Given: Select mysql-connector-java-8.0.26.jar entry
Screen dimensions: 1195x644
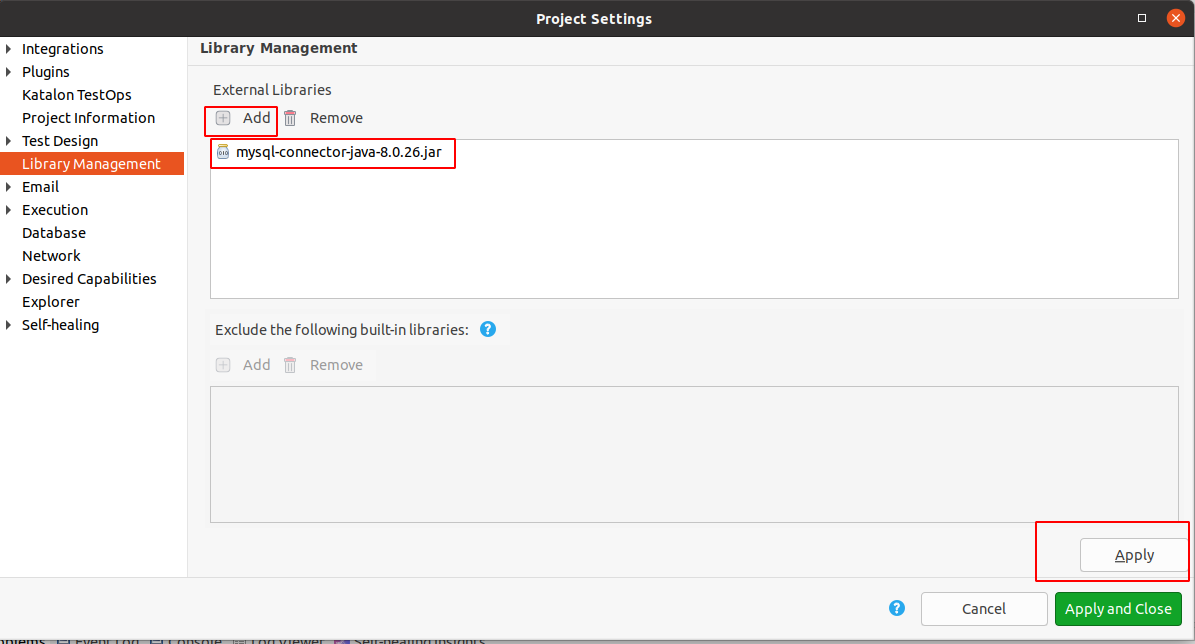Looking at the screenshot, I should tap(338, 152).
